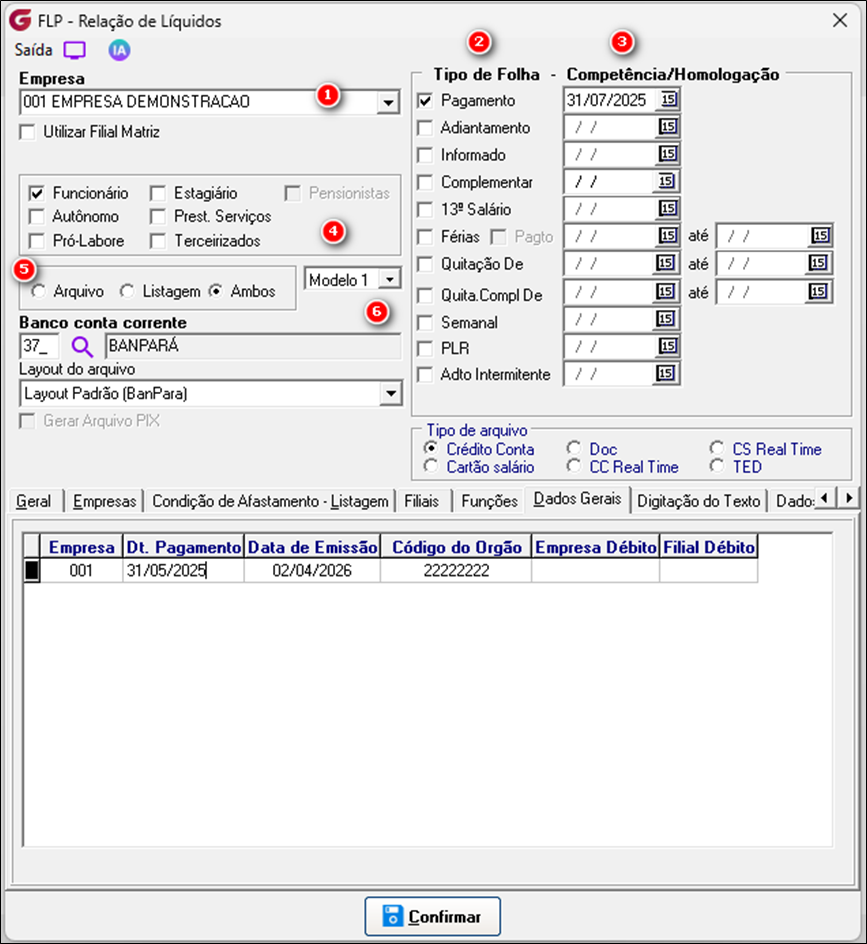The image size is (867, 944).
Task: Click the Filial Débito column header
Action: pyautogui.click(x=709, y=547)
